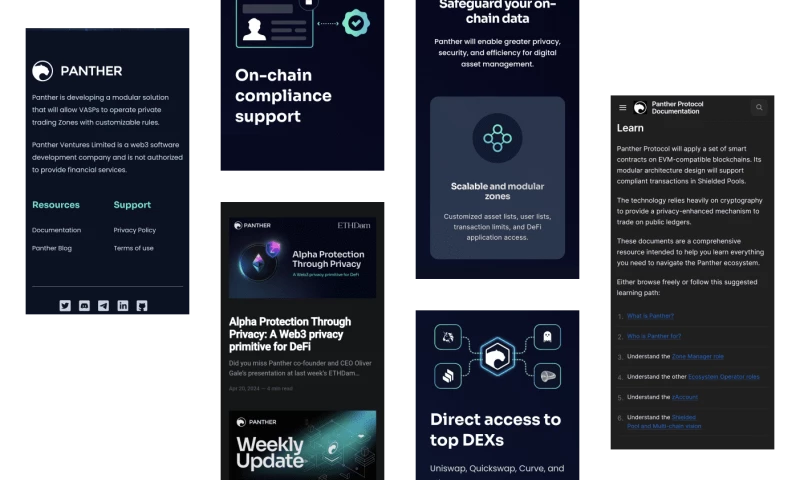Open the documentation hamburger menu
This screenshot has width=800, height=480.
tap(622, 108)
